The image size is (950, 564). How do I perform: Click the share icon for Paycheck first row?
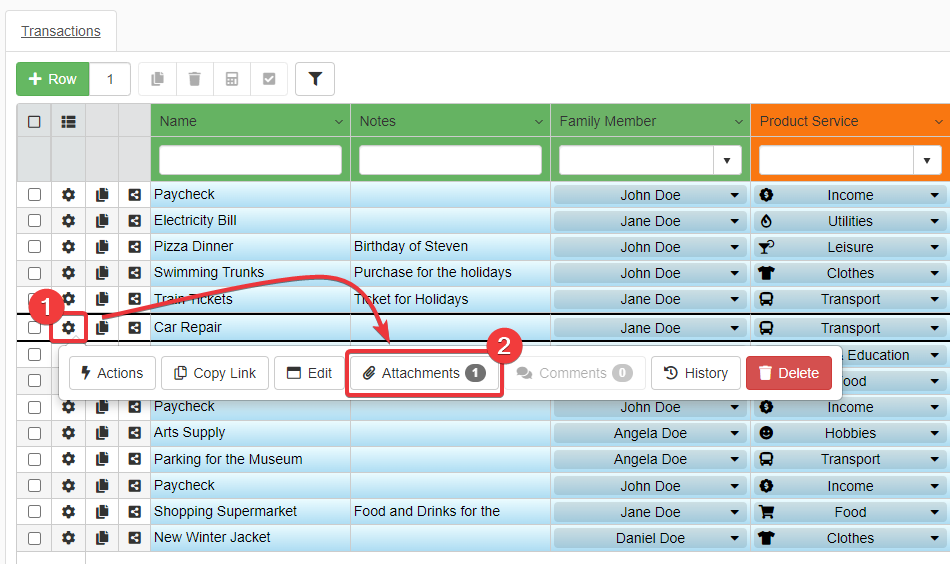point(135,195)
